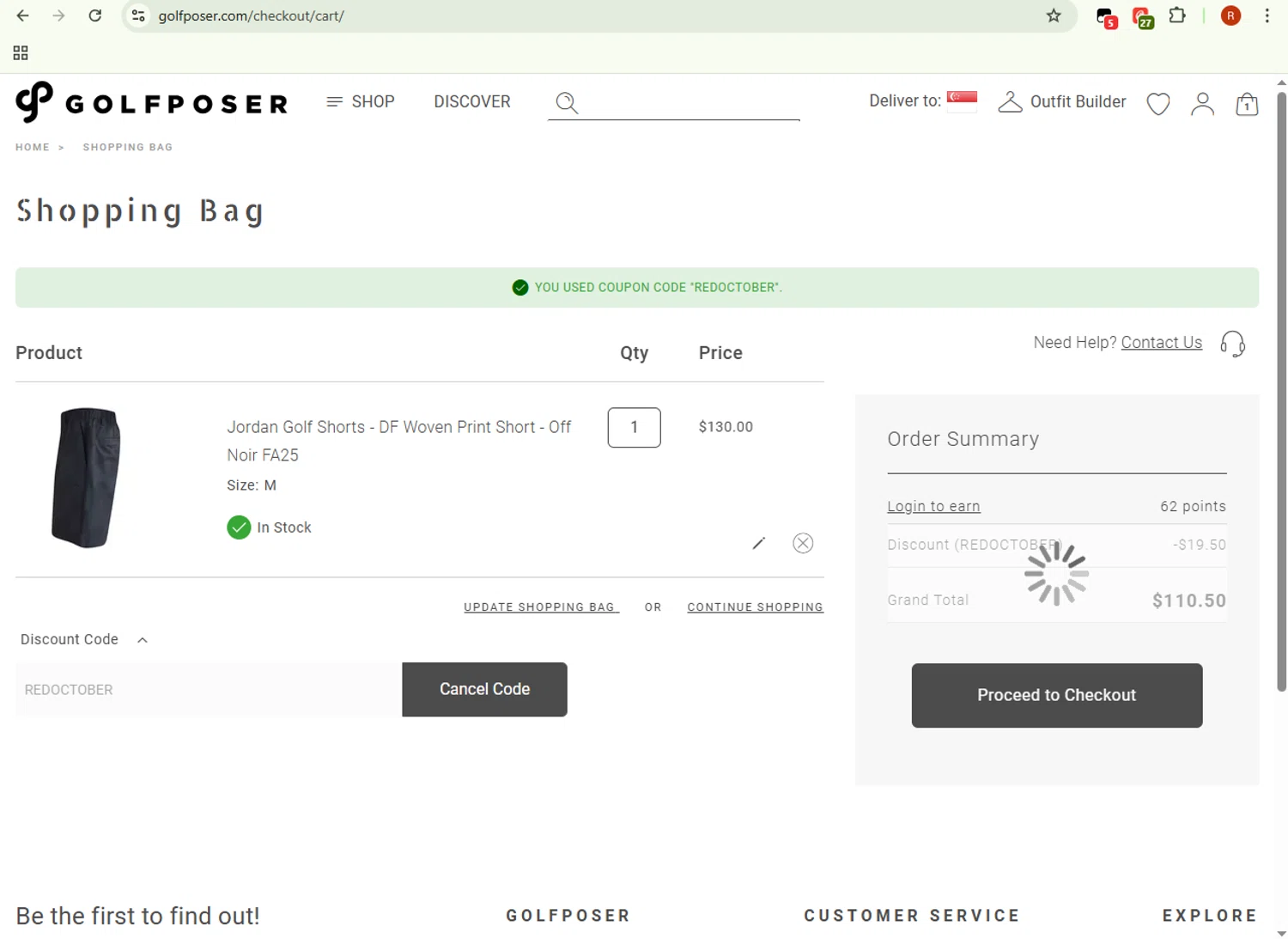Open the extensions puzzle icon
The image size is (1288, 939).
pyautogui.click(x=1177, y=15)
